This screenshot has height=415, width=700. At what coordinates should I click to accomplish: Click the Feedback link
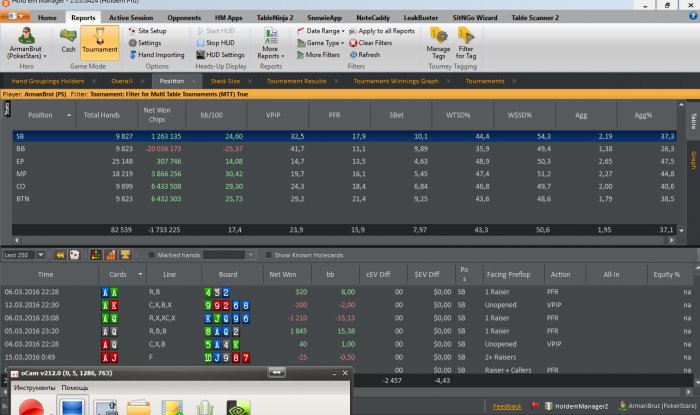(507, 407)
